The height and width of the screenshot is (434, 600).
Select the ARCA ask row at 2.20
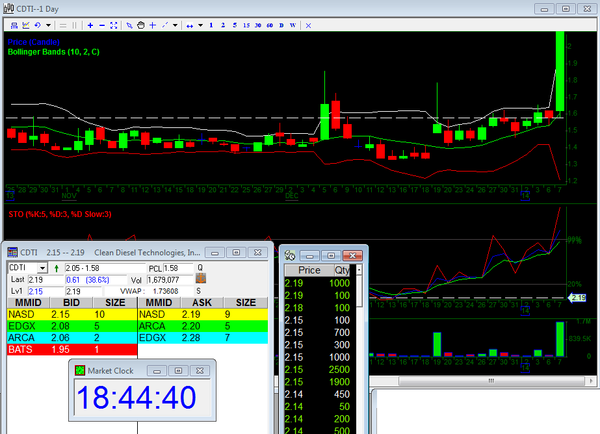[203, 326]
